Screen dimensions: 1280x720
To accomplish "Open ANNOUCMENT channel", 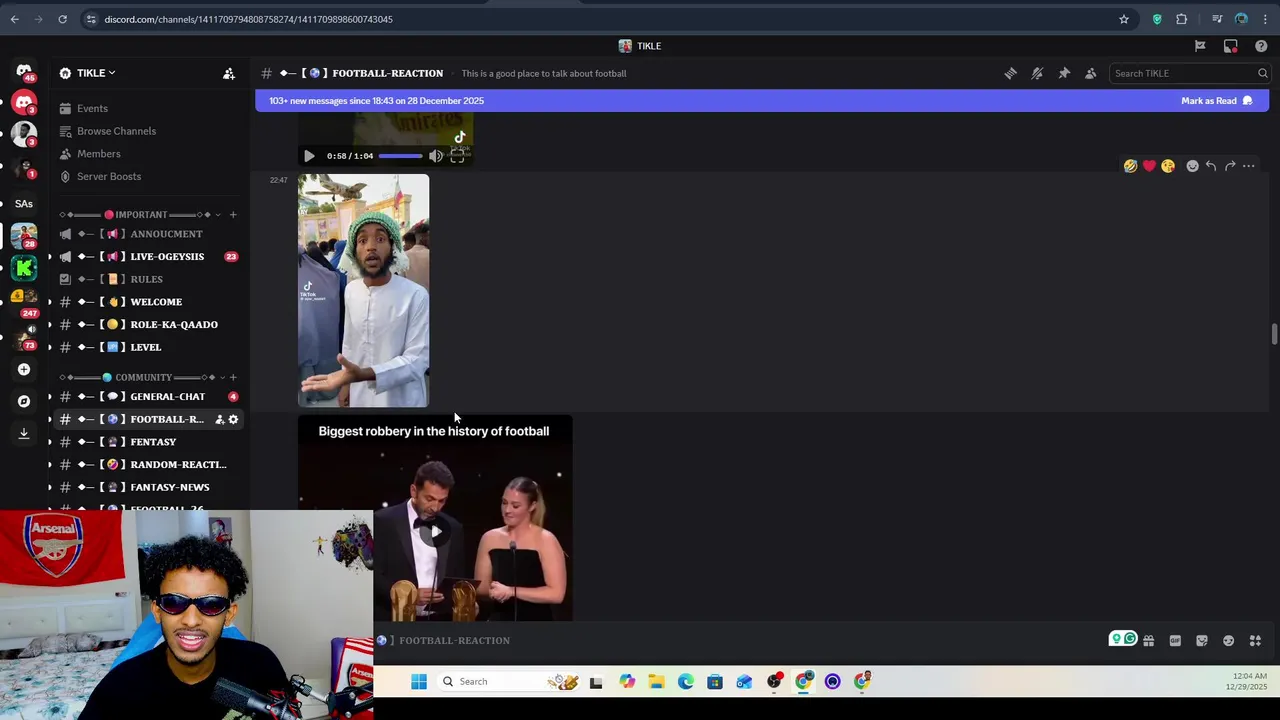I will coord(148,234).
